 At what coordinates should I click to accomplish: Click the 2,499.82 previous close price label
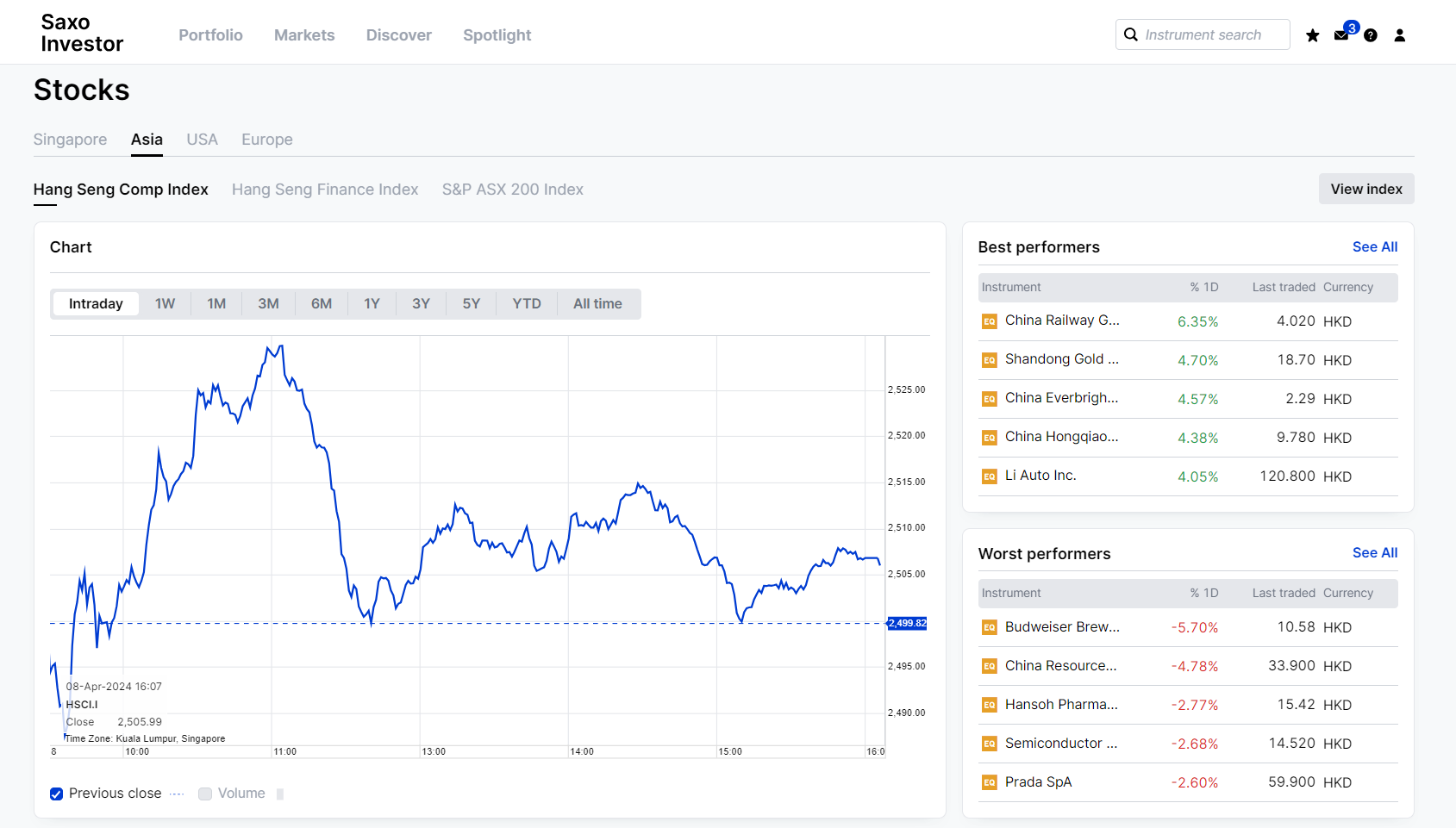pos(908,623)
